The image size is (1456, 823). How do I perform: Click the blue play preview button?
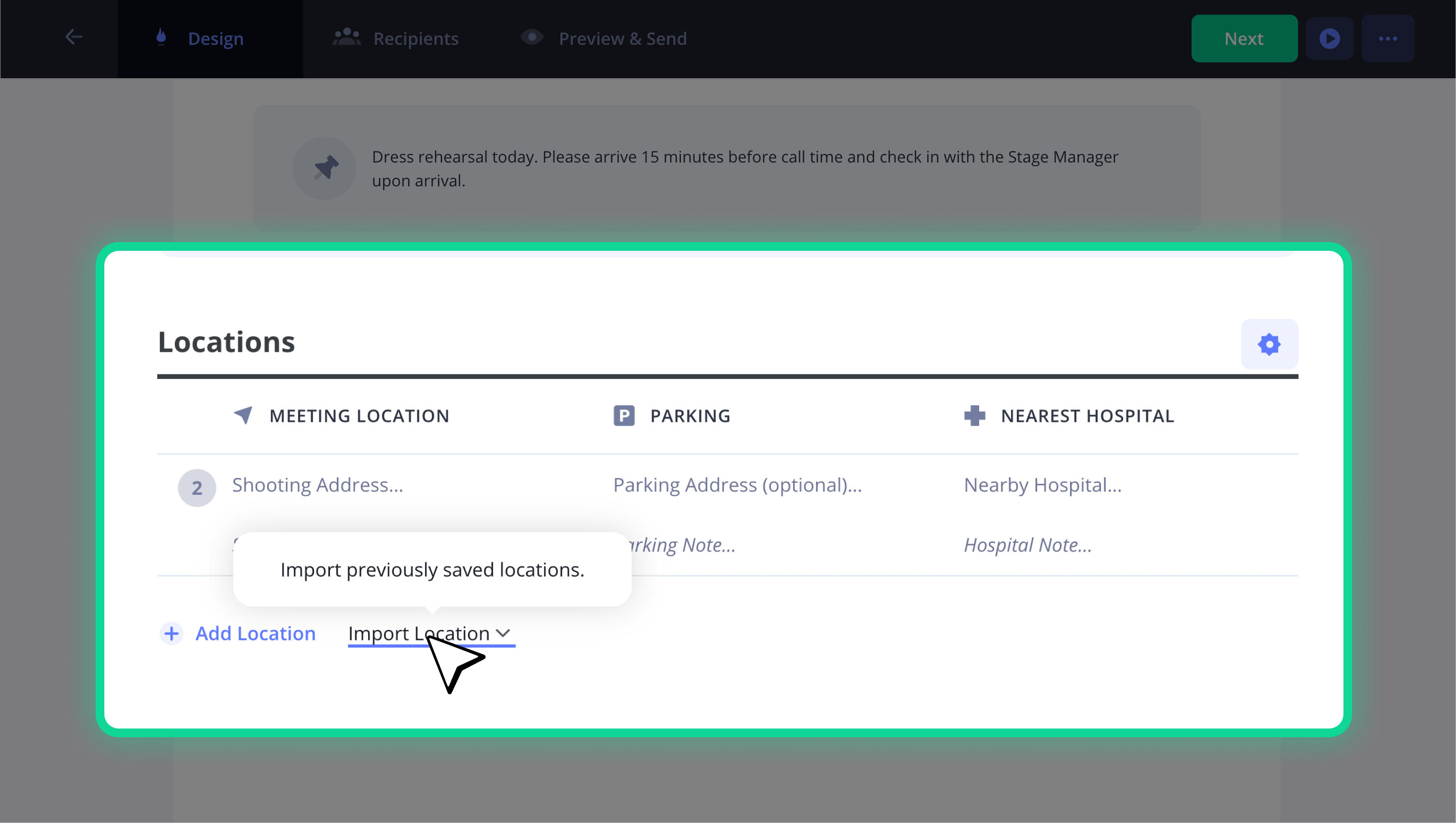(x=1329, y=39)
